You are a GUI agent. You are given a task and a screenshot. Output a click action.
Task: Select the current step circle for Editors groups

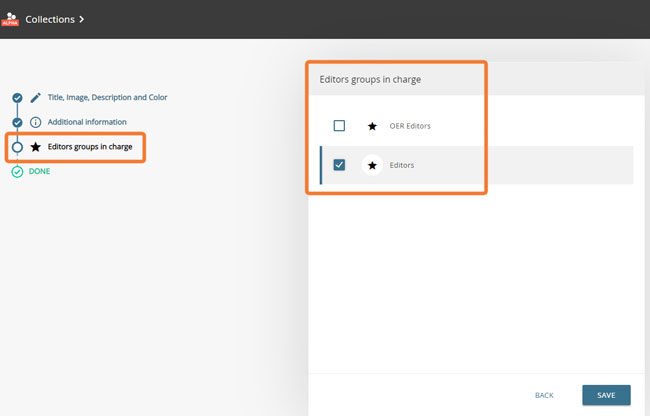(x=17, y=147)
